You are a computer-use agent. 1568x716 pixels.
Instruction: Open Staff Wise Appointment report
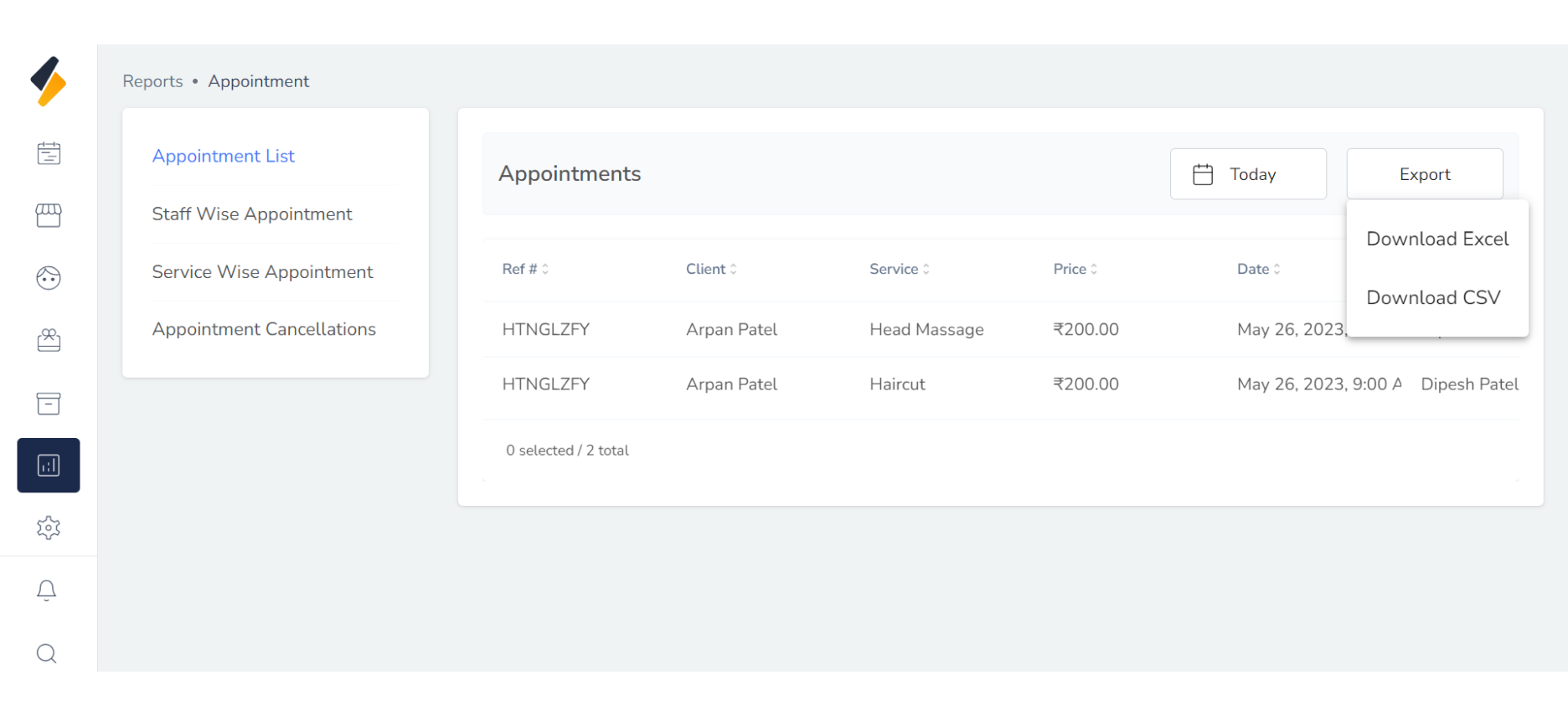252,214
